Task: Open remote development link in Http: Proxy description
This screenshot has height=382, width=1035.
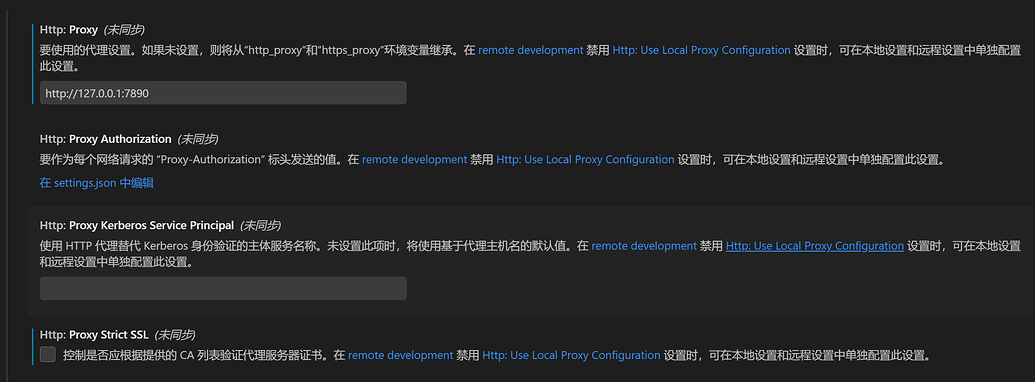Action: (x=531, y=50)
